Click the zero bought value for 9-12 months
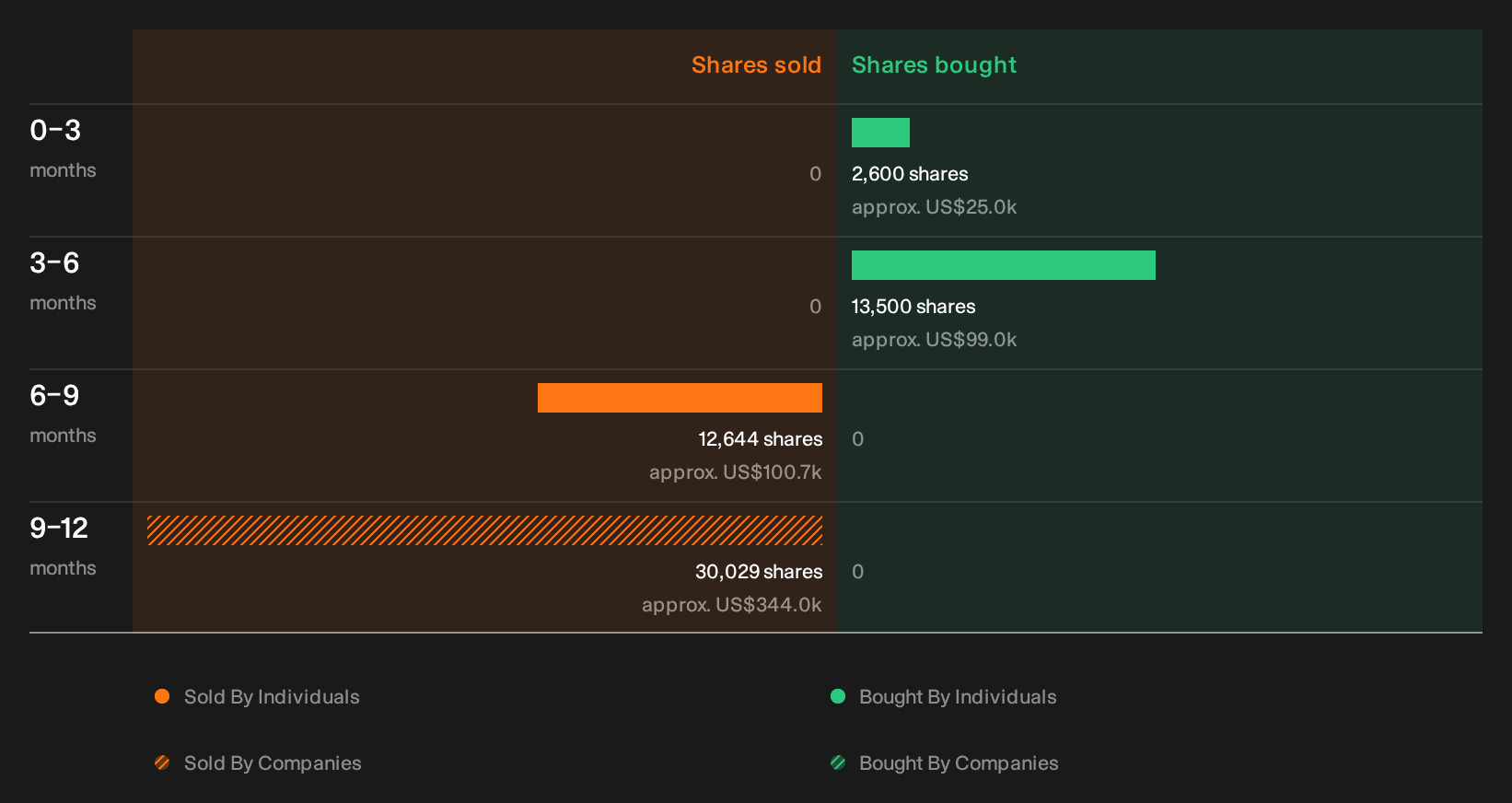This screenshot has height=803, width=1512. (x=858, y=572)
